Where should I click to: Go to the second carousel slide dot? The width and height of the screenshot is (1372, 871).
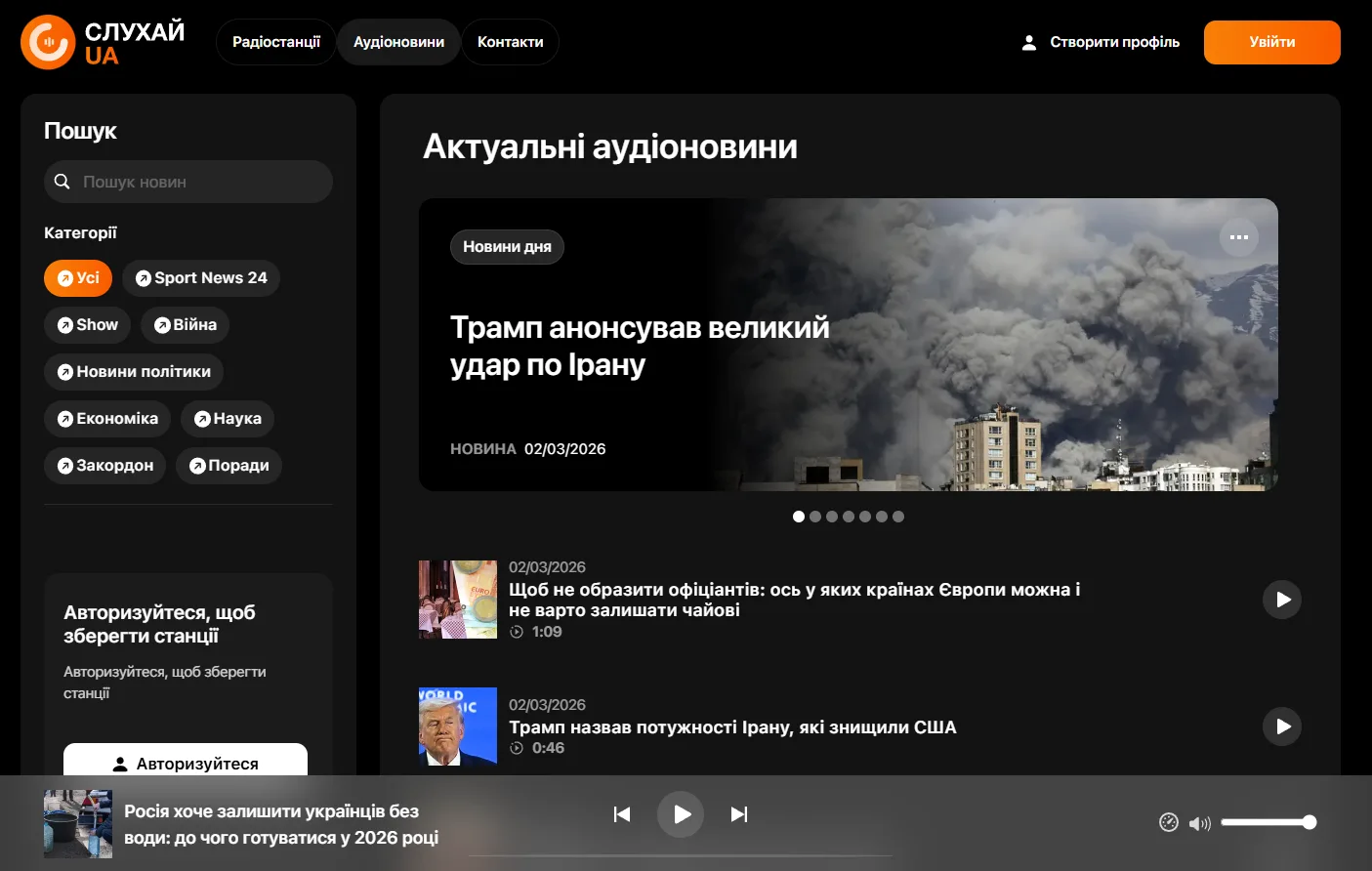815,517
